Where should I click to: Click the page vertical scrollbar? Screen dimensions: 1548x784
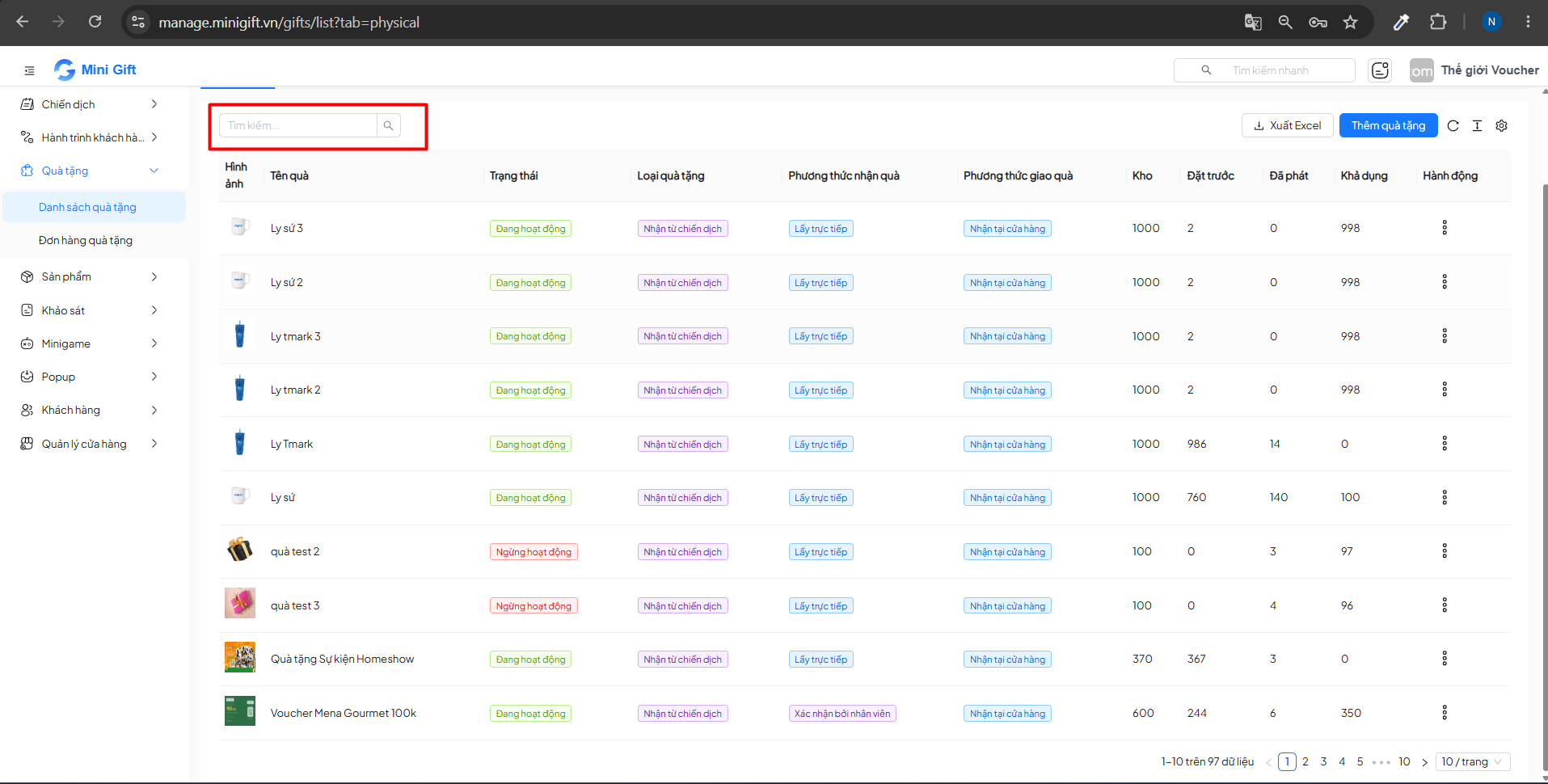pyautogui.click(x=1545, y=477)
